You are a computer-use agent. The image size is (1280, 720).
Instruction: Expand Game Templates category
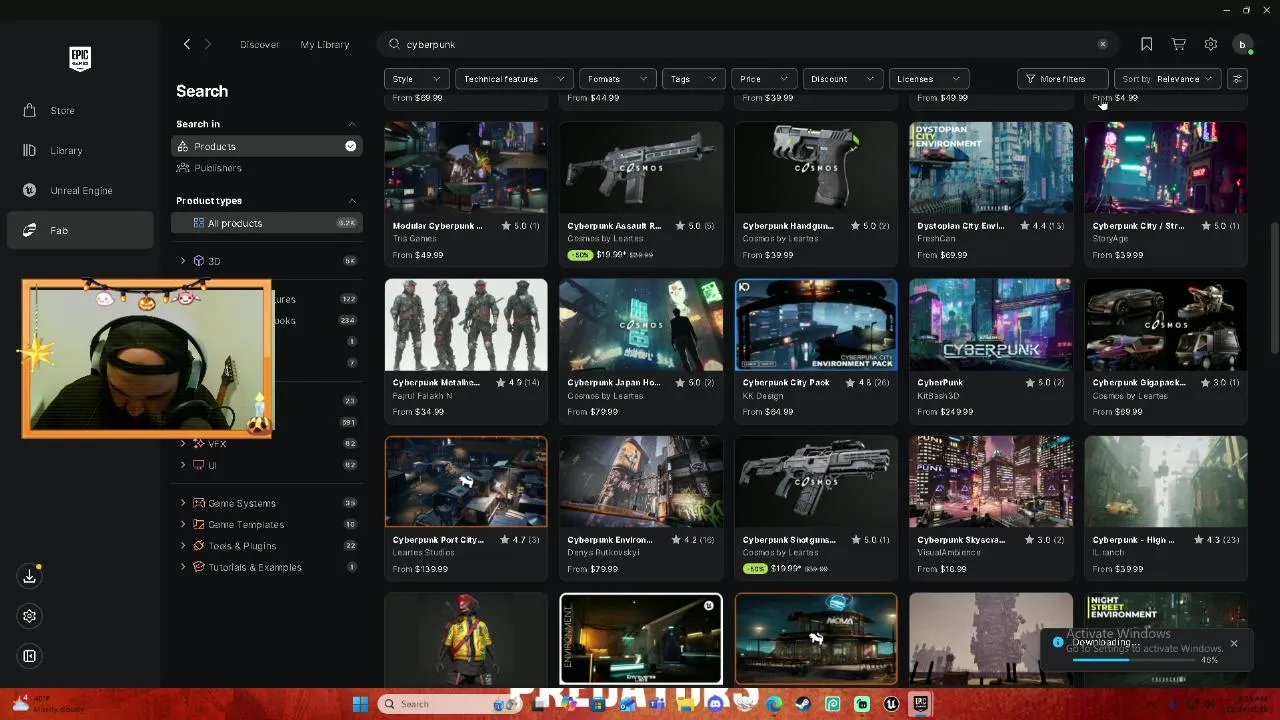(183, 524)
